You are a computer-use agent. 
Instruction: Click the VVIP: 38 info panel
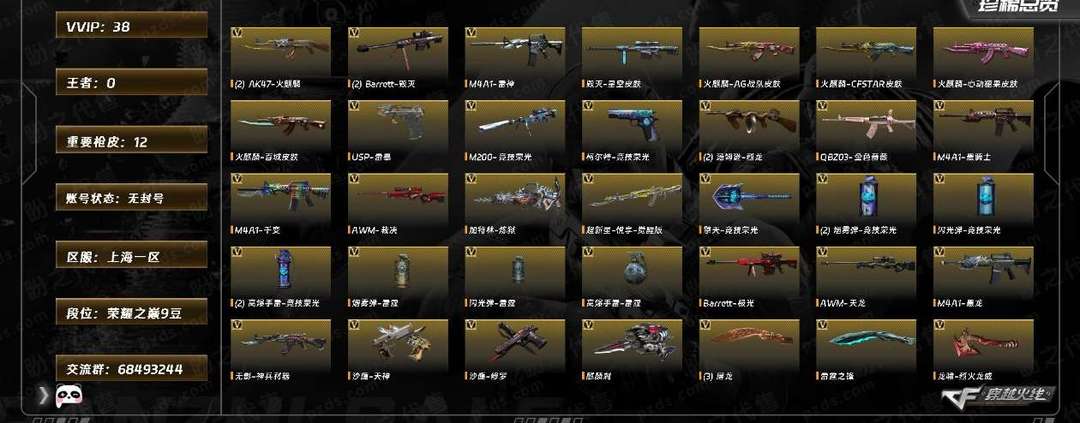[x=132, y=25]
